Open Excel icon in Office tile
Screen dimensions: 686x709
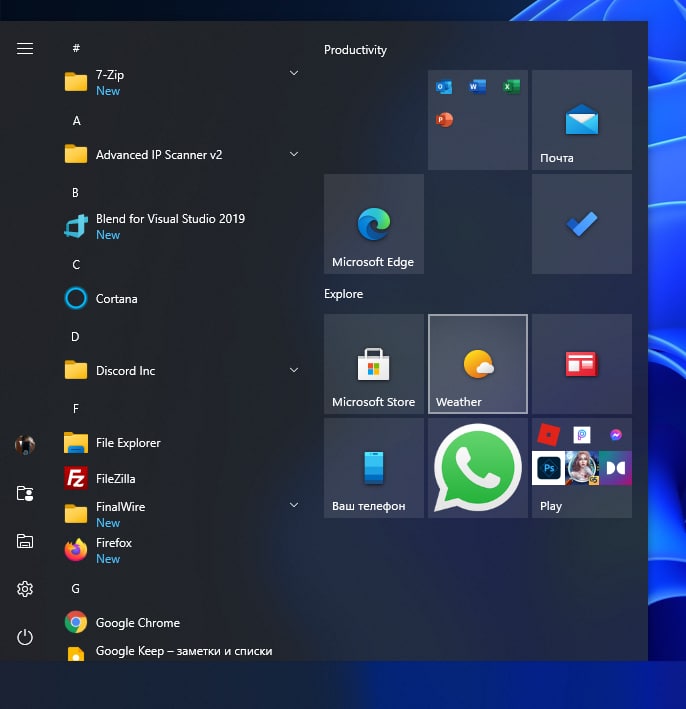coord(511,86)
